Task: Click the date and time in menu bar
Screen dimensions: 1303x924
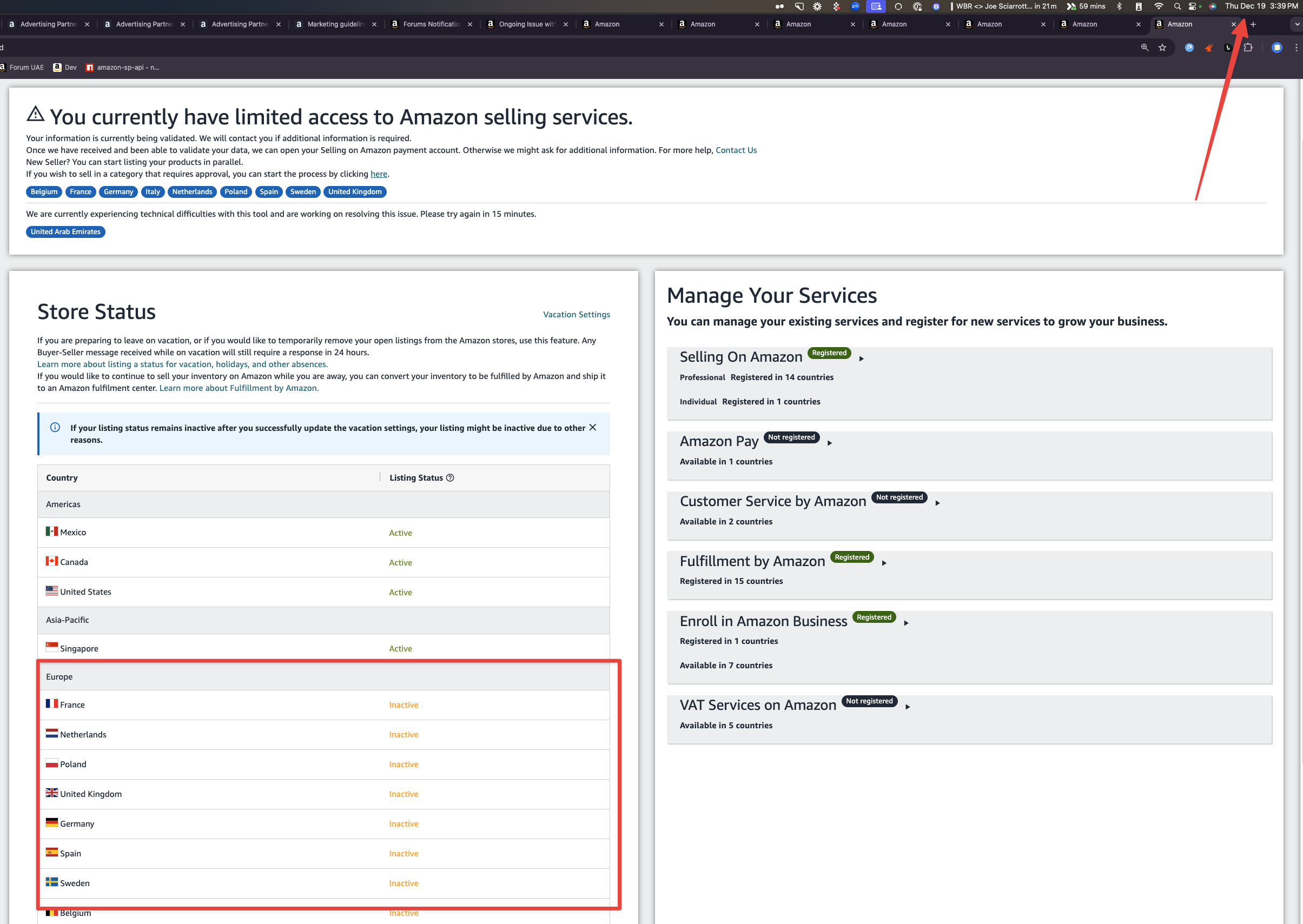Action: click(1261, 6)
